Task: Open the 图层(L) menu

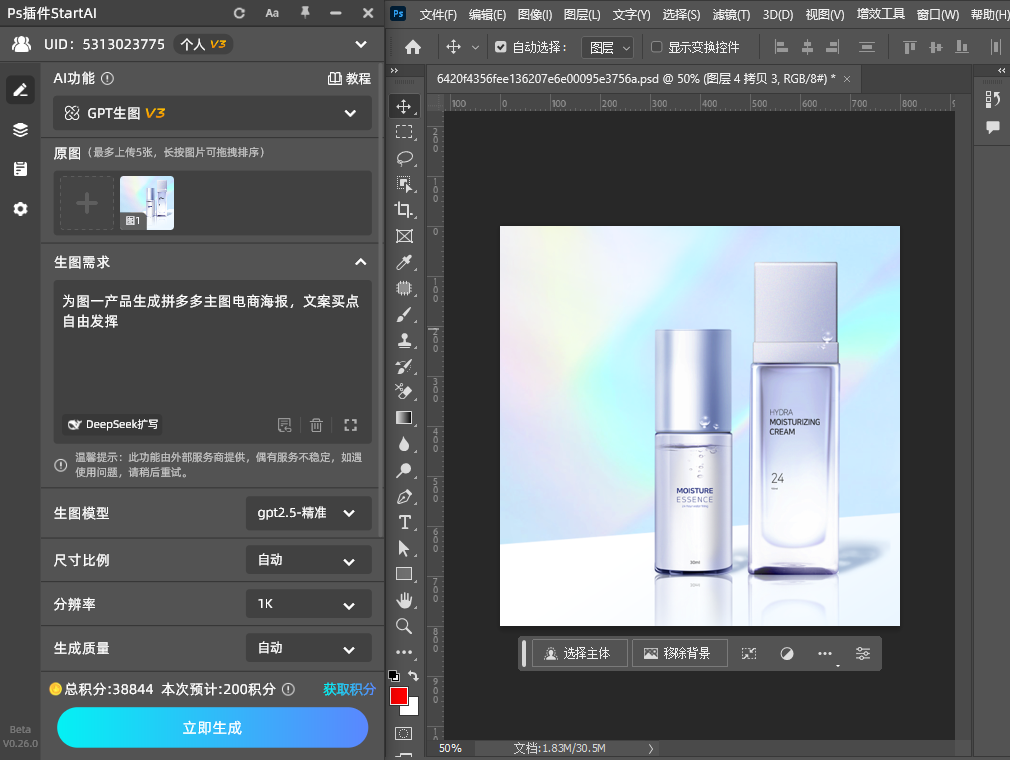Action: click(582, 14)
